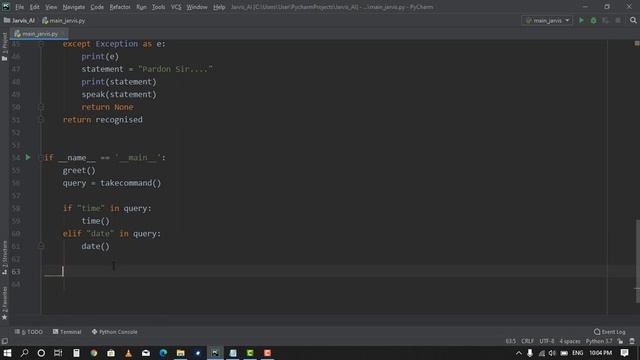Open Search Everywhere magnifier icon
The width and height of the screenshot is (640, 360).
pos(633,20)
